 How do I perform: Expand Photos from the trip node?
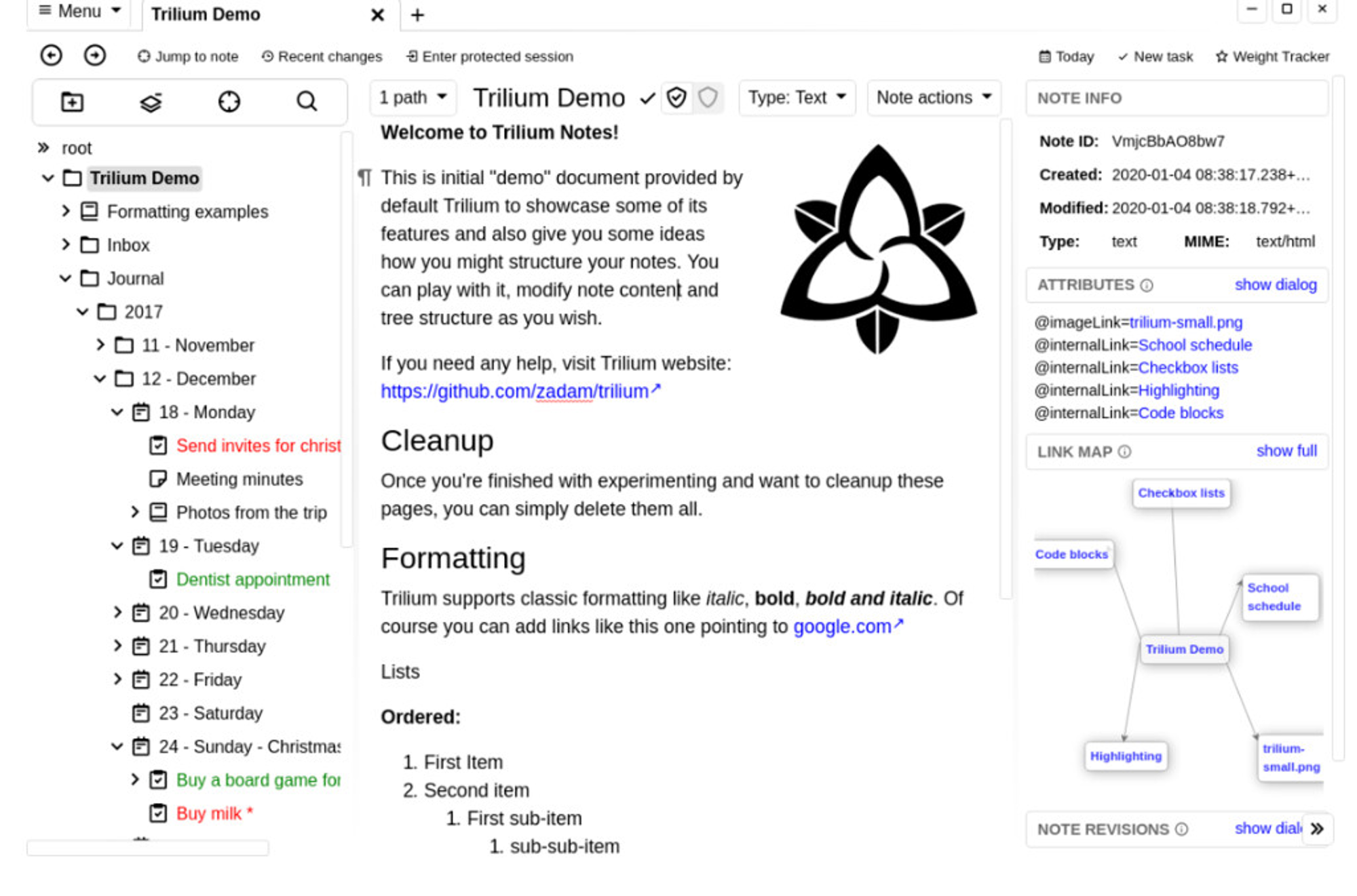(x=134, y=511)
